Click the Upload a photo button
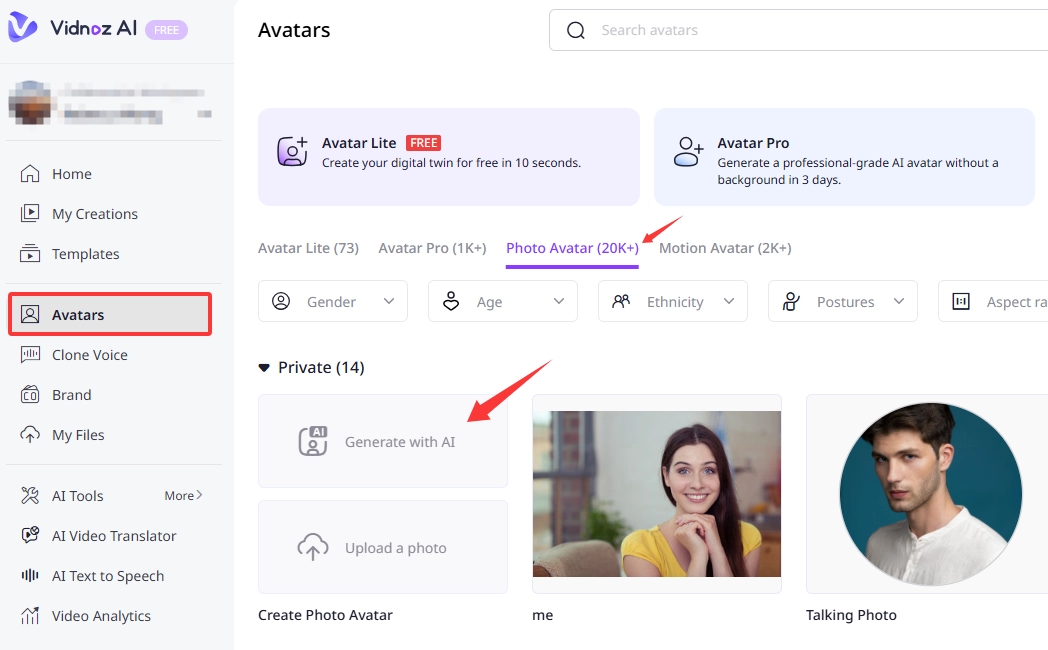The width and height of the screenshot is (1048, 650). (x=383, y=548)
